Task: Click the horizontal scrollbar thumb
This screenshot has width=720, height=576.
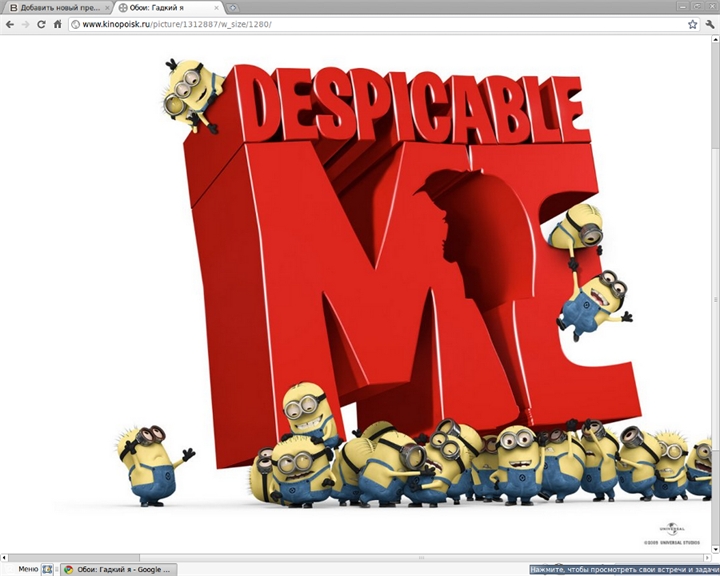Action: click(421, 558)
